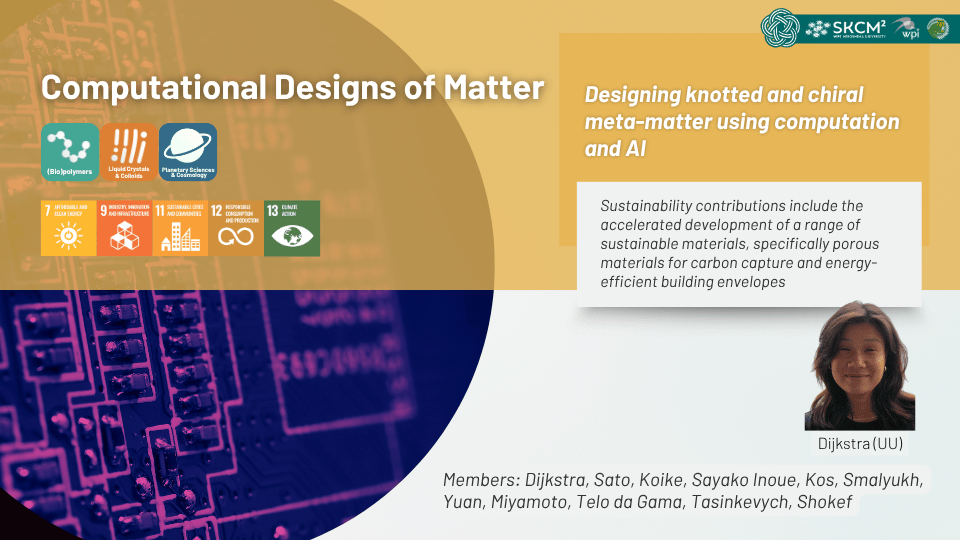Viewport: 960px width, 540px height.
Task: Click SDG 11 Sustainable Cities and Communities tile
Action: 180,228
